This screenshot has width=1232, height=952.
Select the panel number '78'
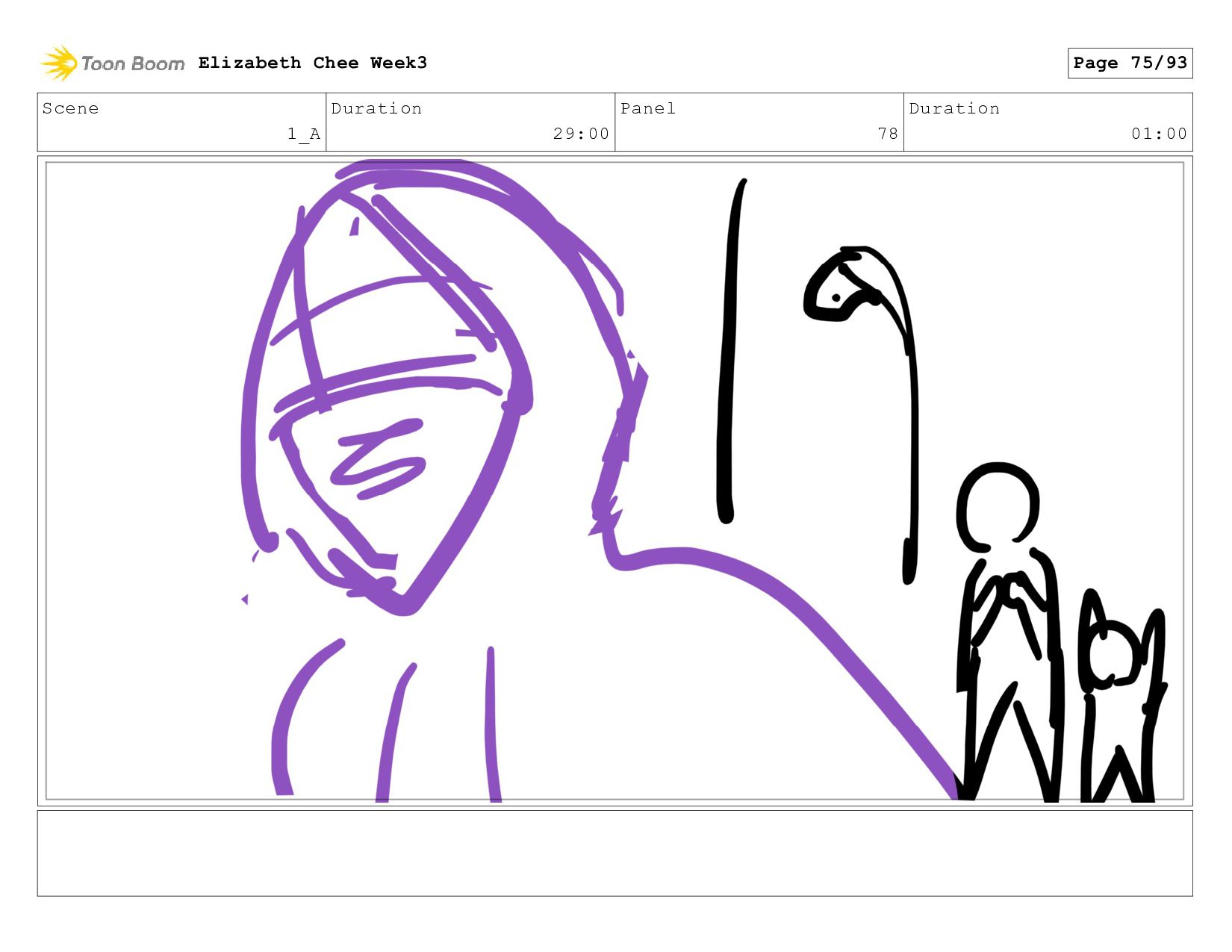888,134
